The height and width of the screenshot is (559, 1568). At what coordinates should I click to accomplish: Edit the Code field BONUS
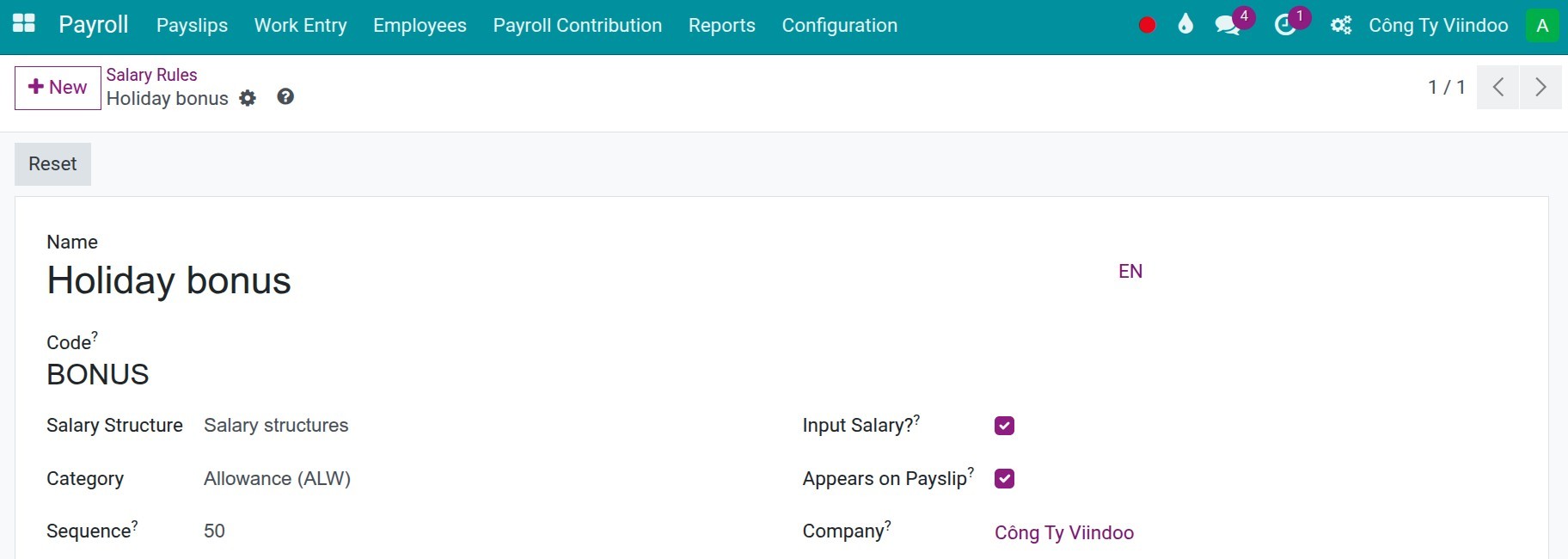[x=98, y=374]
